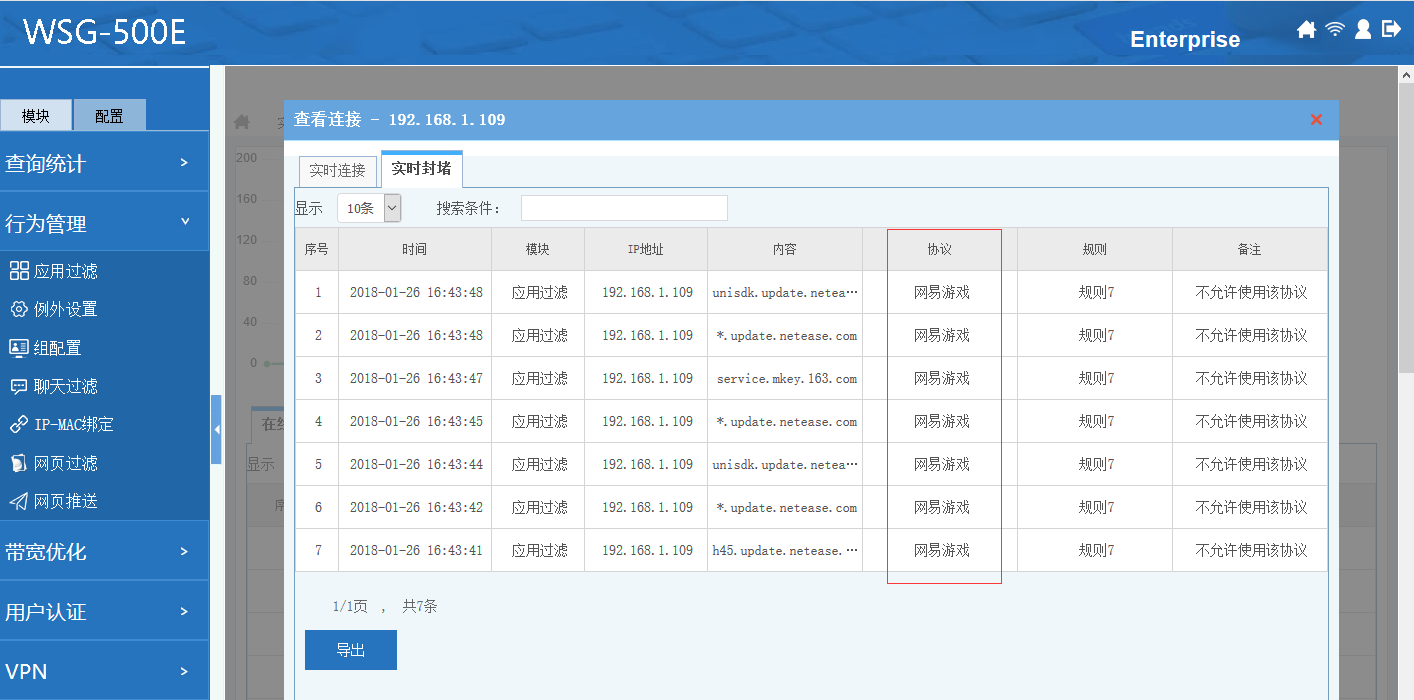
Task: Click the logout icon in header
Action: (1391, 30)
